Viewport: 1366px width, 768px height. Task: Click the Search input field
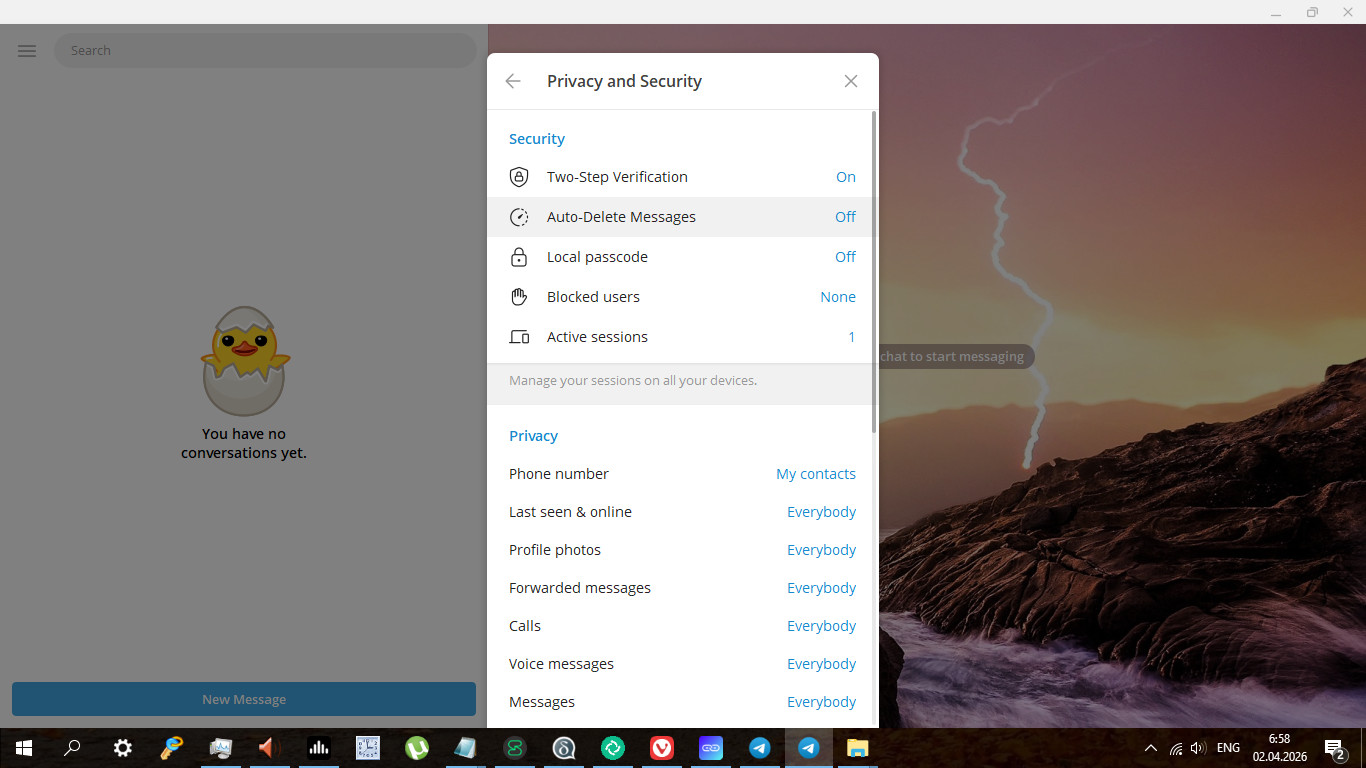pos(265,51)
